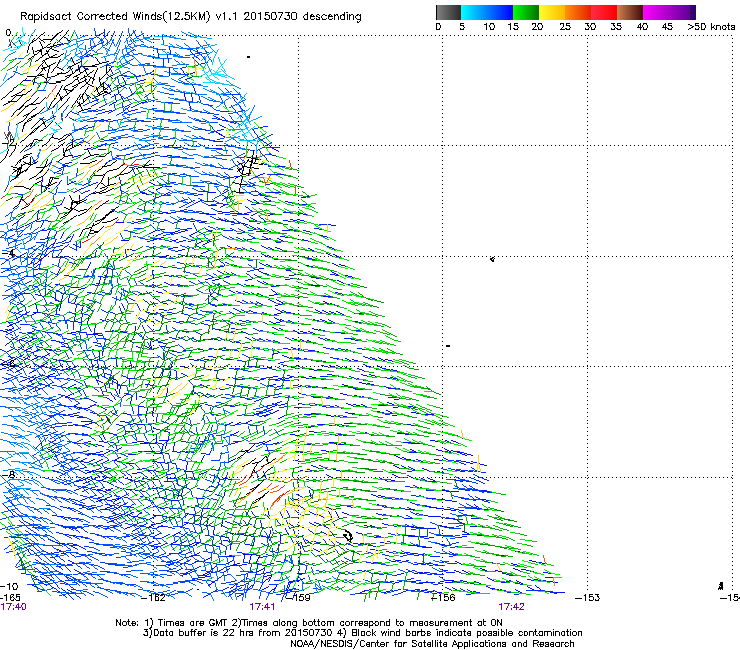Click the purple time stamp '17:40'
The image size is (740, 650).
[13, 607]
